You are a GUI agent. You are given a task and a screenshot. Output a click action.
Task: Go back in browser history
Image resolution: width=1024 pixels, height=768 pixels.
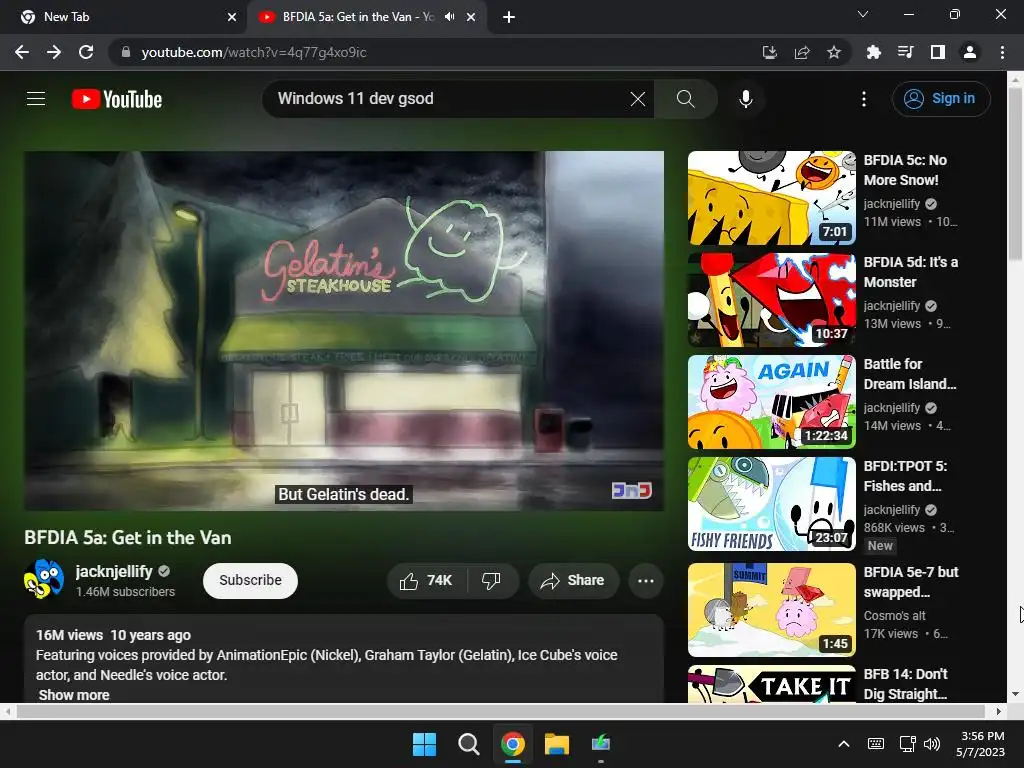click(x=22, y=52)
